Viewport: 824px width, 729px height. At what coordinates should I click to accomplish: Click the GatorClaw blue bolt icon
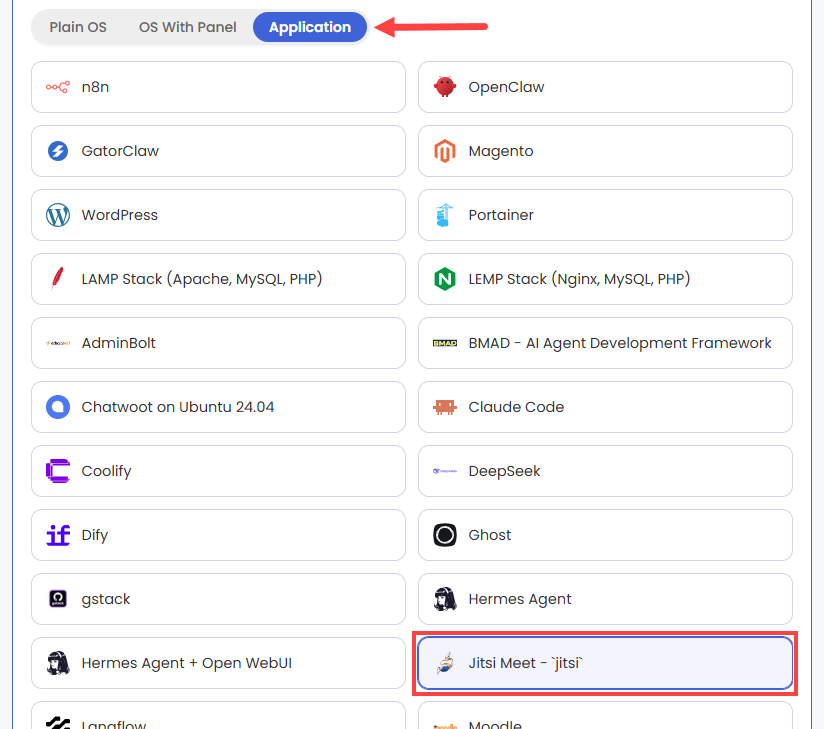58,151
